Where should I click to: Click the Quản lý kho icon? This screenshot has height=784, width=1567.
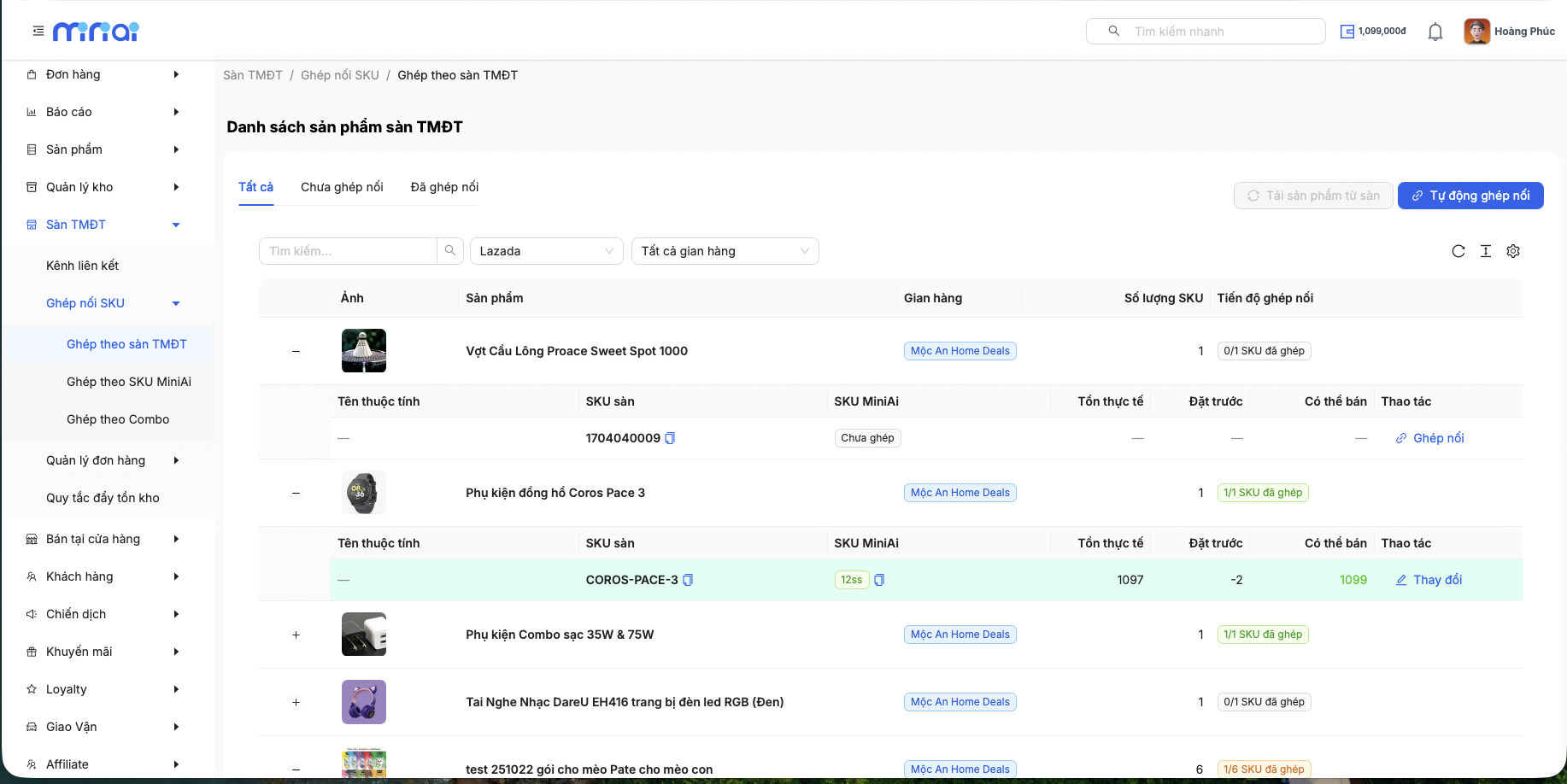pos(32,187)
